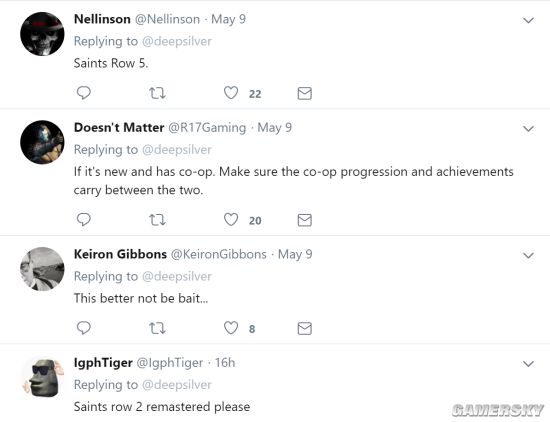Viewport: 550px width, 422px height.
Task: Open message share for Keiron Gibbons' tweet
Action: tap(304, 328)
